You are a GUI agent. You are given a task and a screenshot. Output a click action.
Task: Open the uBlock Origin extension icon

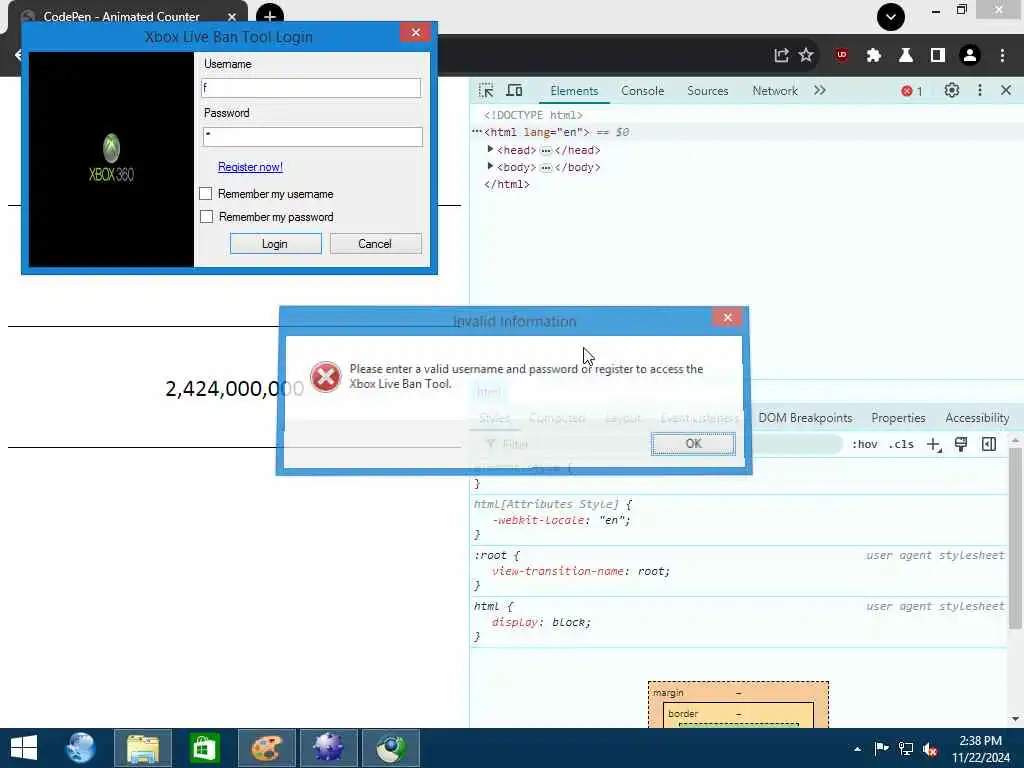tap(841, 56)
